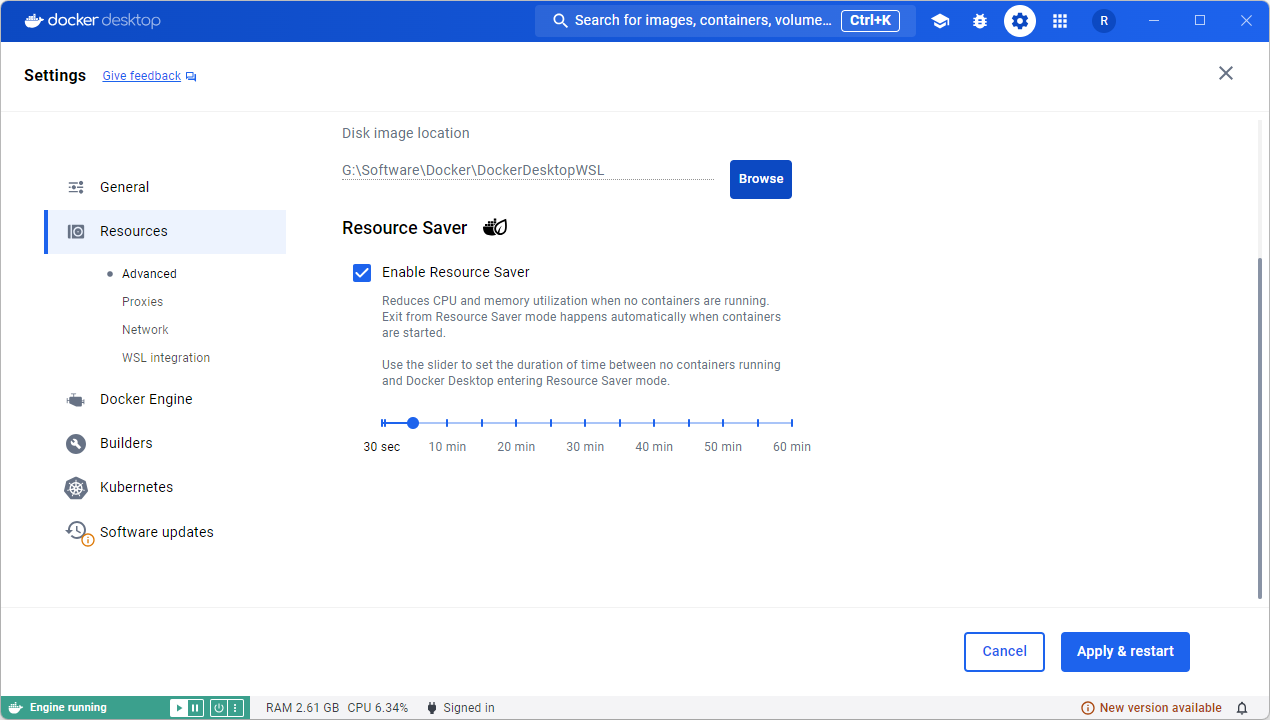Click the Settings gear icon in header
Image resolution: width=1270 pixels, height=720 pixels.
tap(1020, 21)
